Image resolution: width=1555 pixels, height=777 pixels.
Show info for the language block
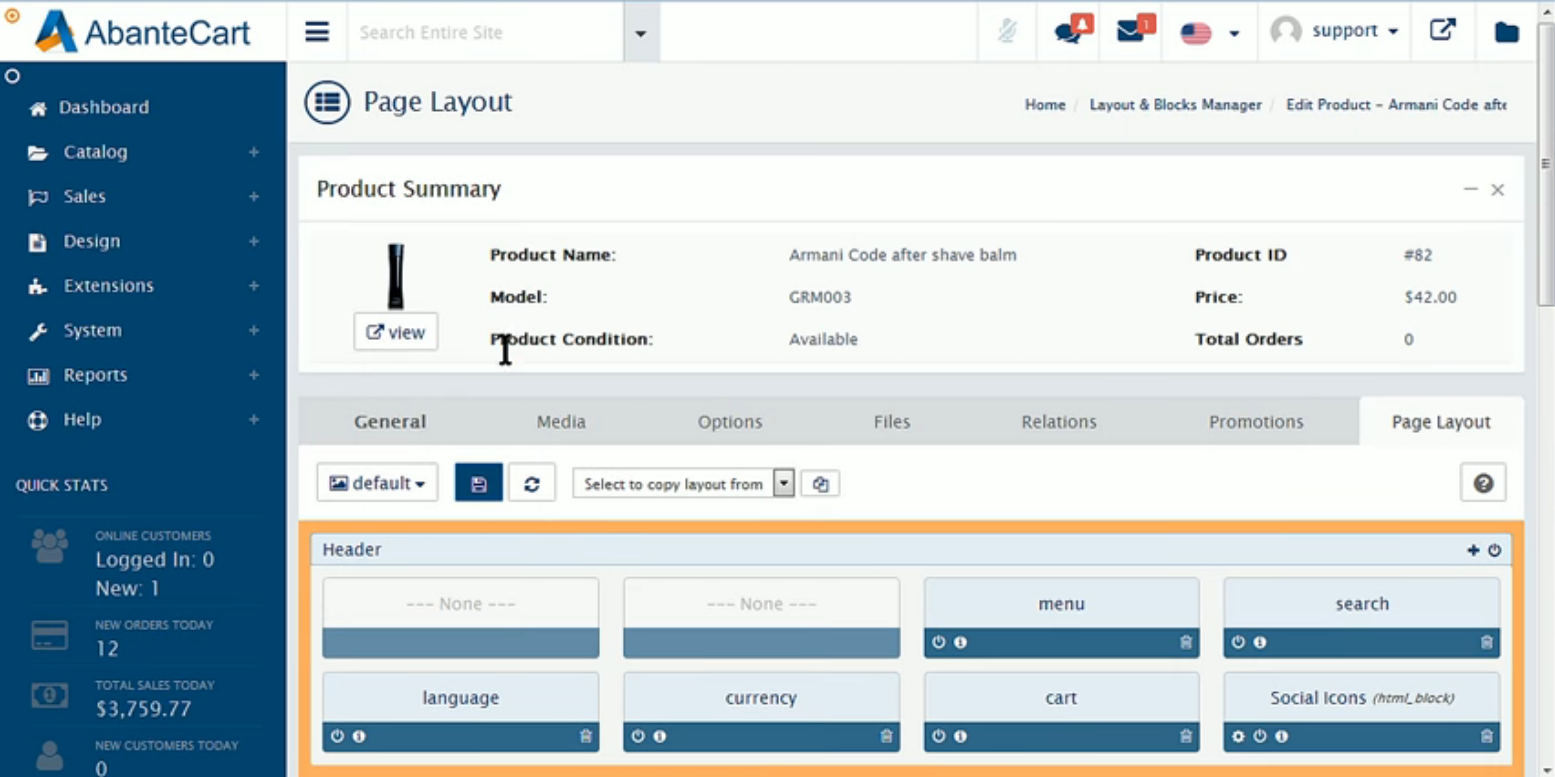(359, 737)
